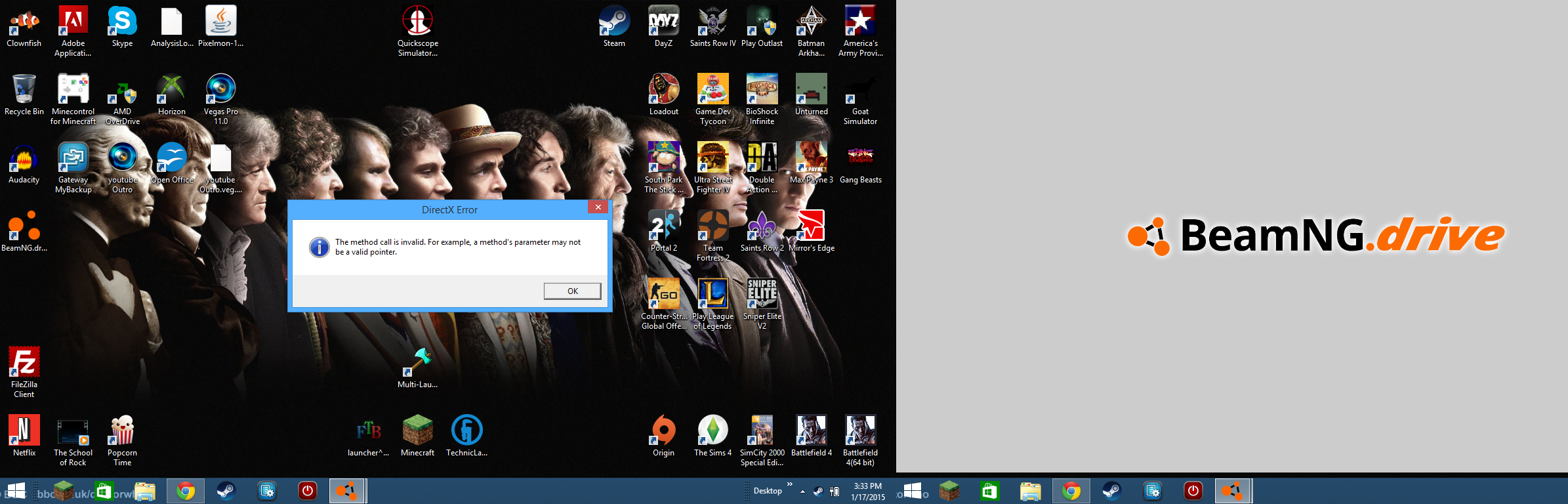Select SimCity 2000 Special Edition icon
This screenshot has width=1568, height=504.
tap(762, 441)
